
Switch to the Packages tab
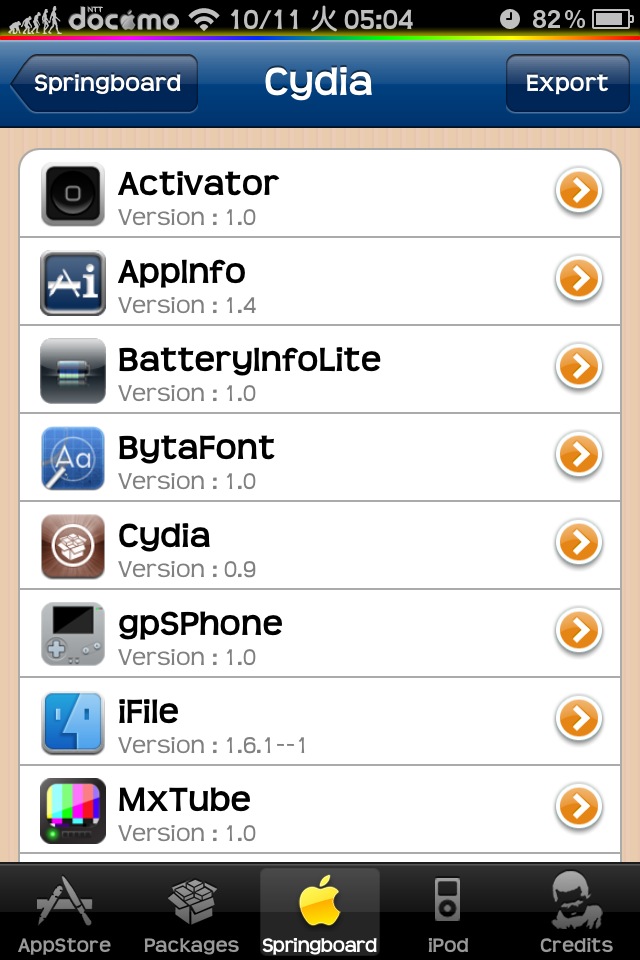coord(192,913)
